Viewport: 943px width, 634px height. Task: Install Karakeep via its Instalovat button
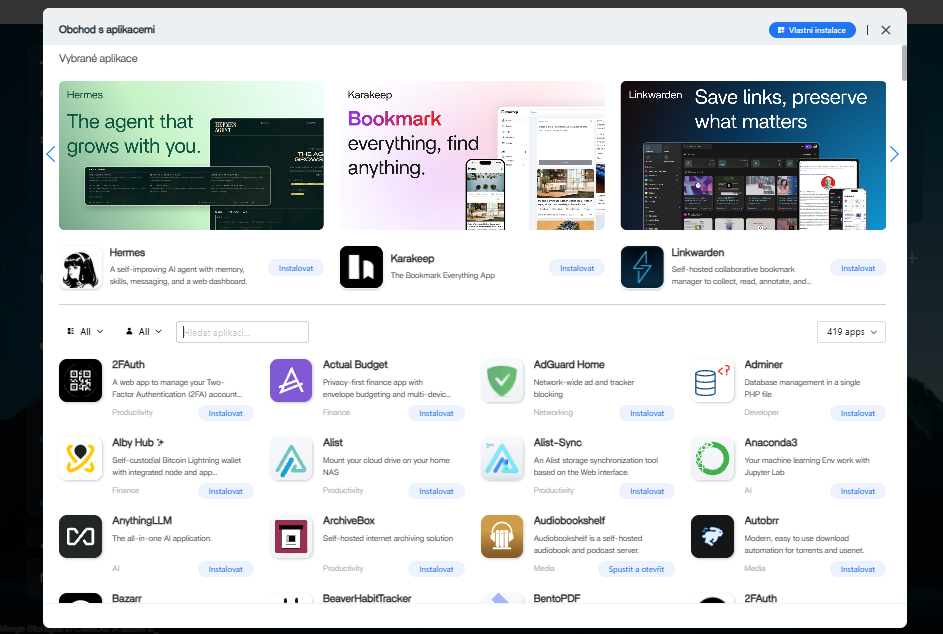pos(577,268)
